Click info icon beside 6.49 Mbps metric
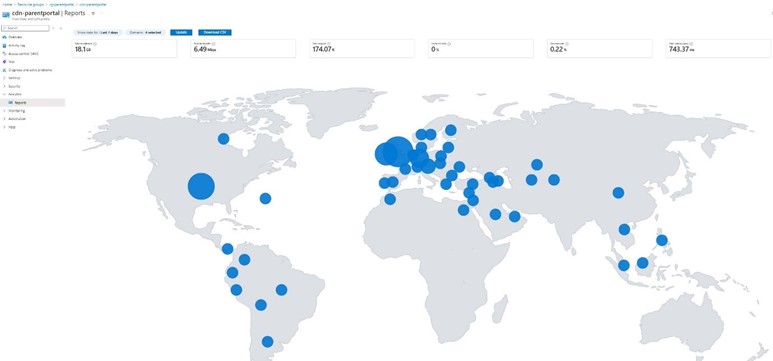 pos(213,44)
